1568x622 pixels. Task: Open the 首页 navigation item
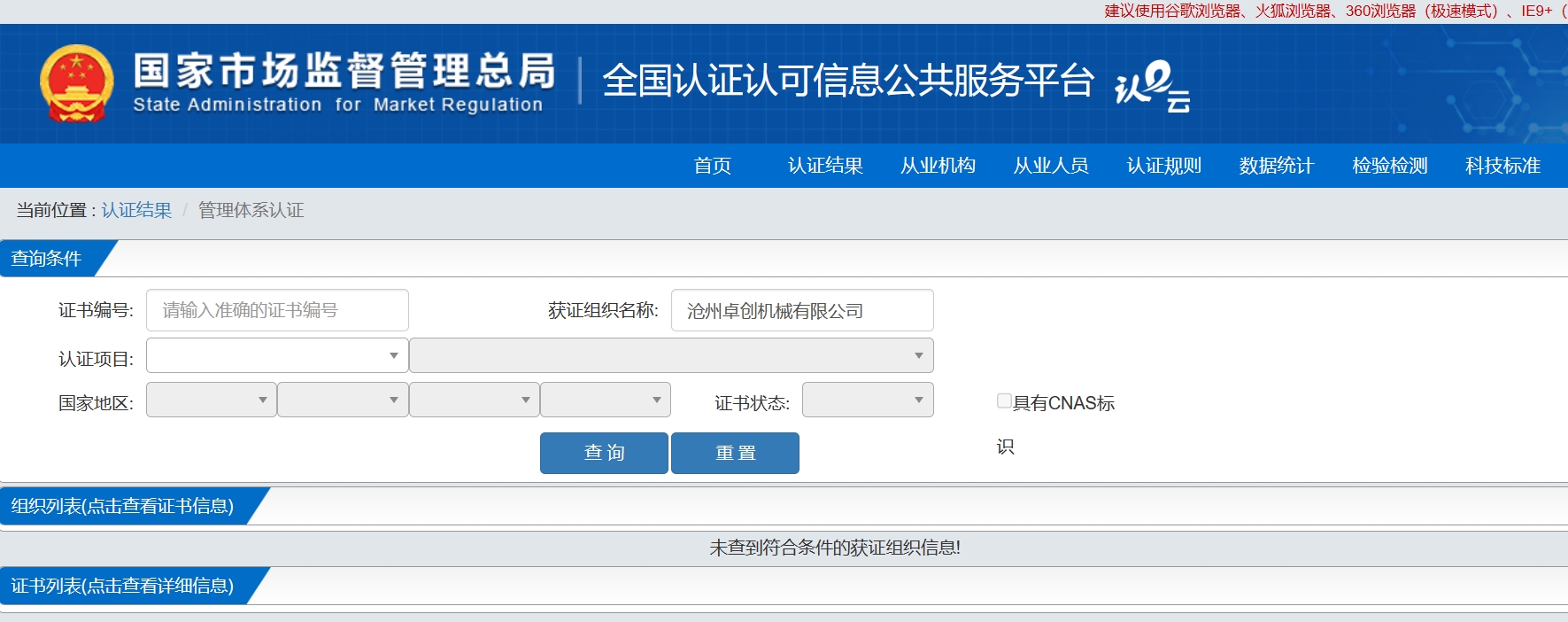[x=713, y=166]
